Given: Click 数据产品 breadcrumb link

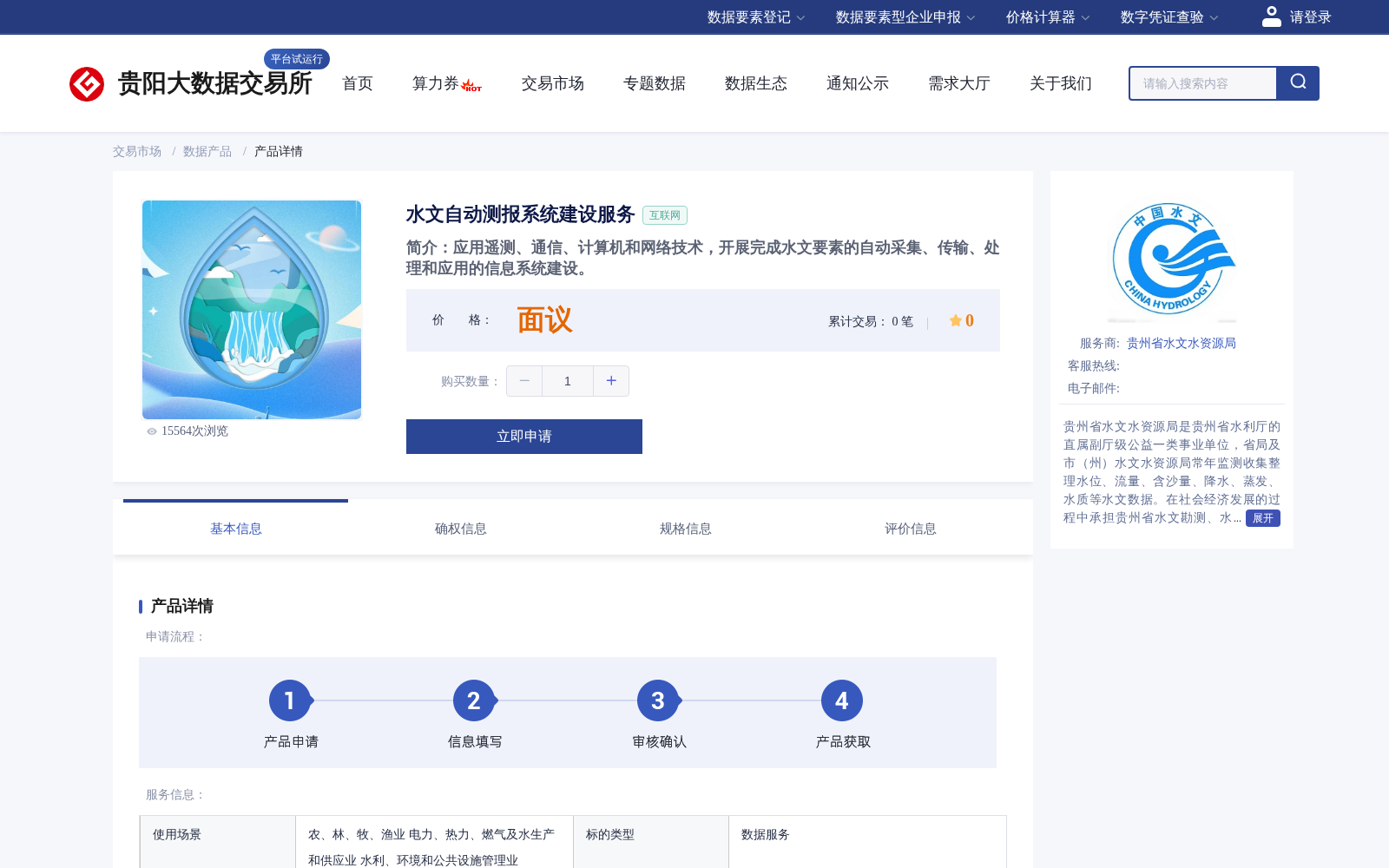Looking at the screenshot, I should [207, 151].
